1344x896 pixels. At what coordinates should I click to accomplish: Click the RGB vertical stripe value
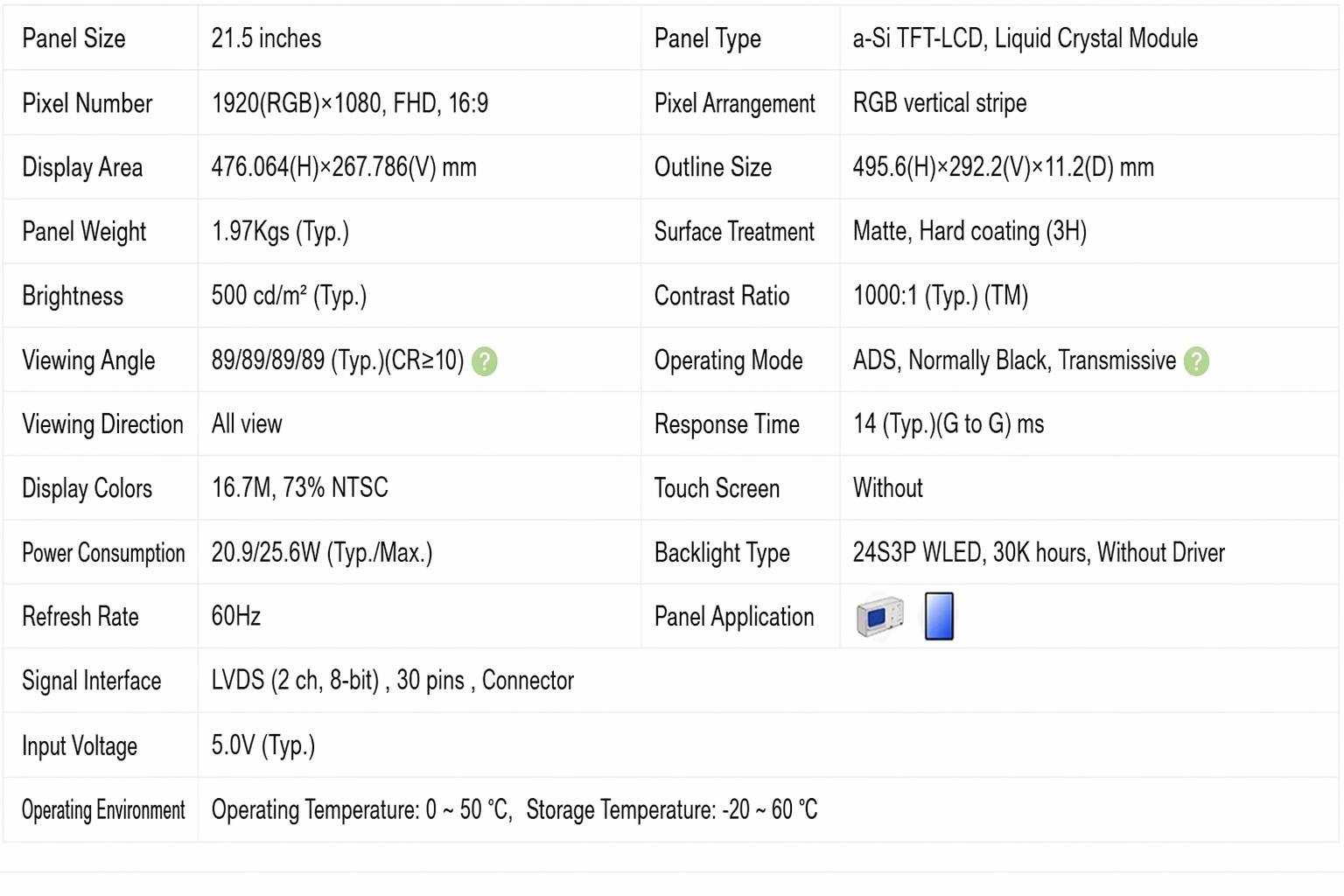pyautogui.click(x=940, y=103)
